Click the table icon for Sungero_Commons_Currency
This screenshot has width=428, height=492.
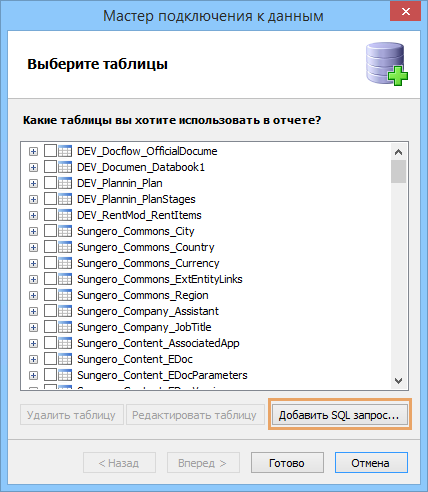click(65, 263)
